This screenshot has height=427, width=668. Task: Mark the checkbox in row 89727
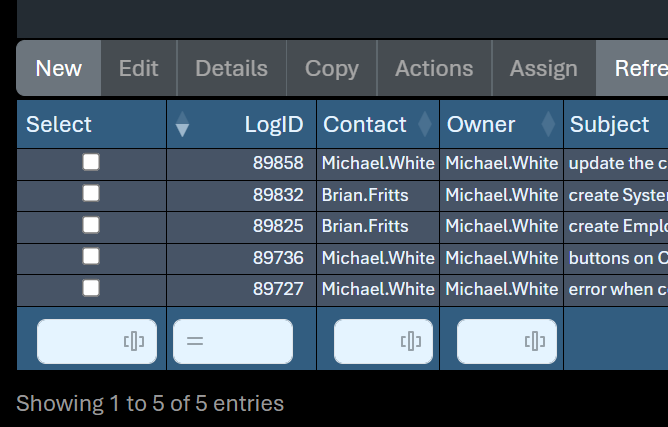pos(91,288)
